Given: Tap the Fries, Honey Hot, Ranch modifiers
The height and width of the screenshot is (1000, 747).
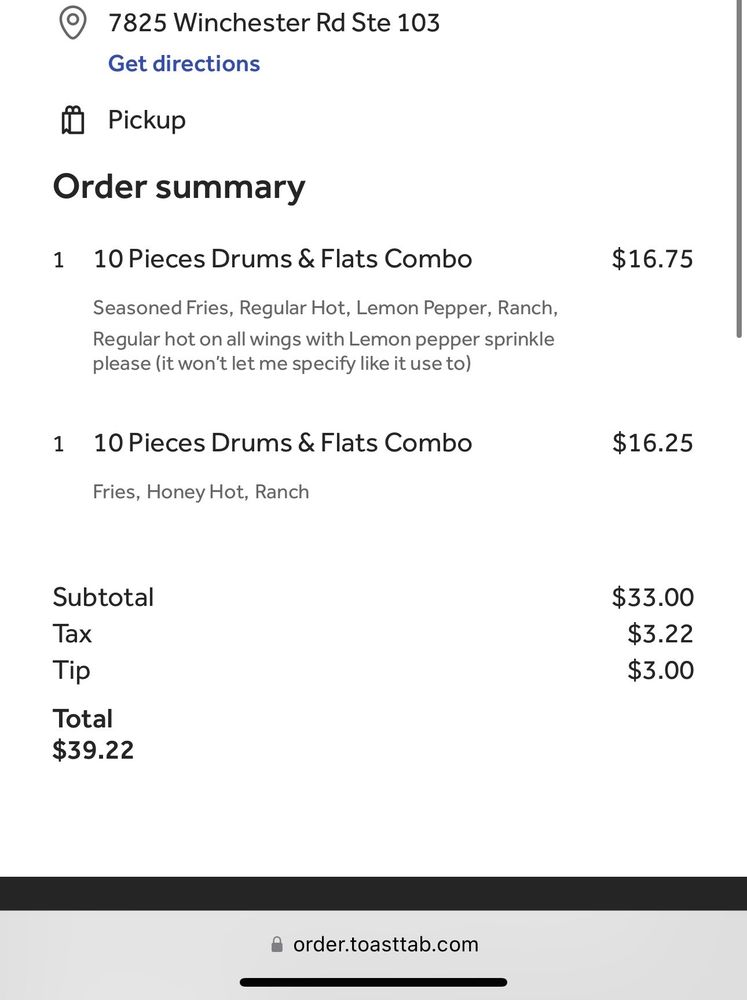Looking at the screenshot, I should tap(201, 492).
